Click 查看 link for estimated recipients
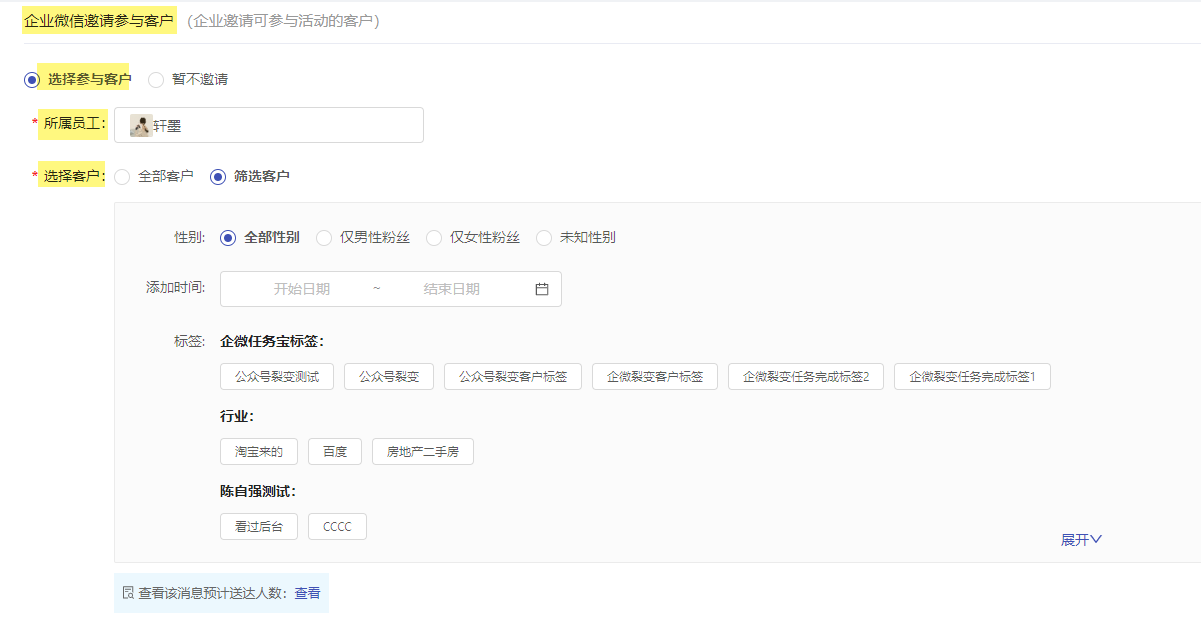This screenshot has width=1201, height=642. pyautogui.click(x=307, y=593)
